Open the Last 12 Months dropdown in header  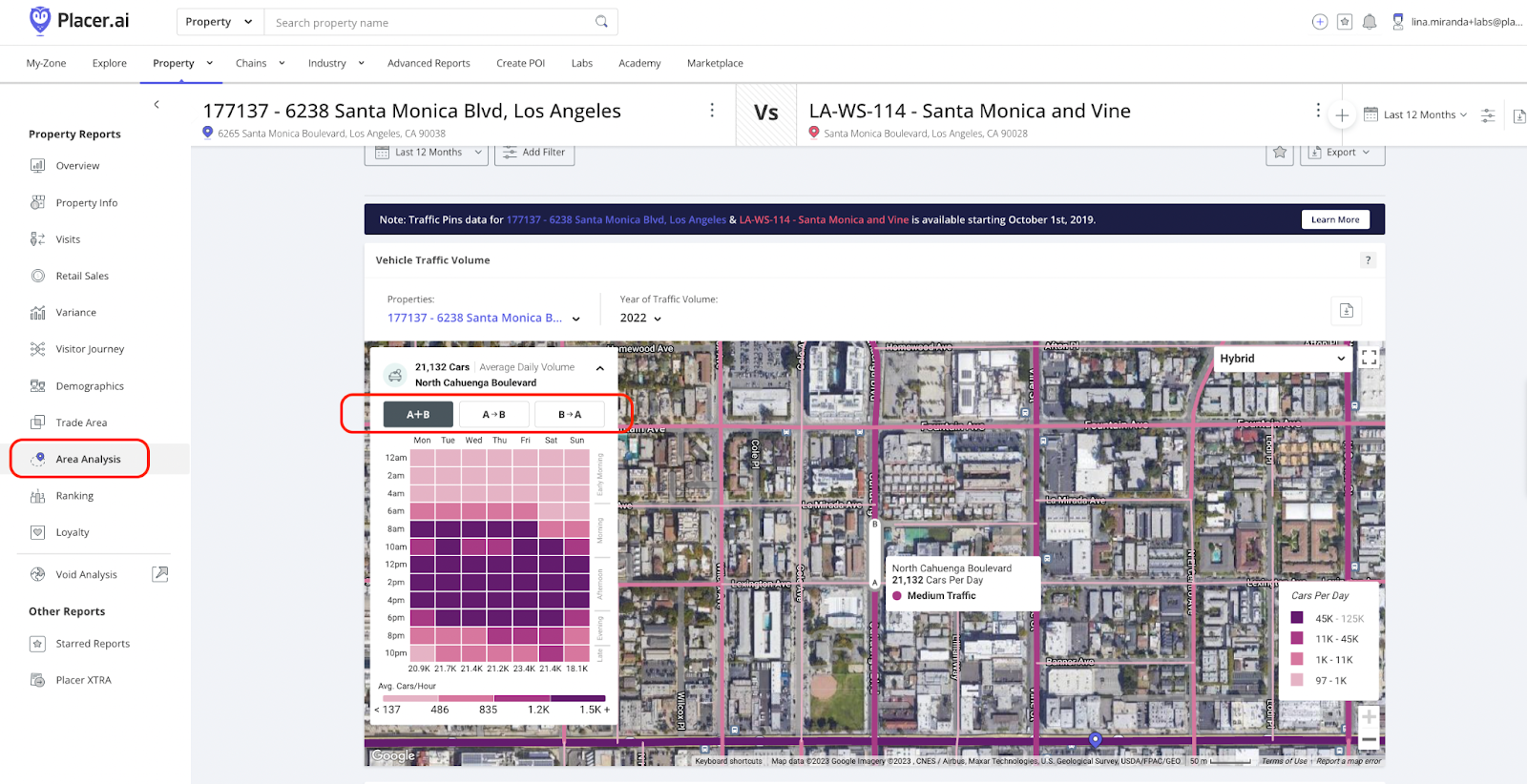tap(1415, 114)
